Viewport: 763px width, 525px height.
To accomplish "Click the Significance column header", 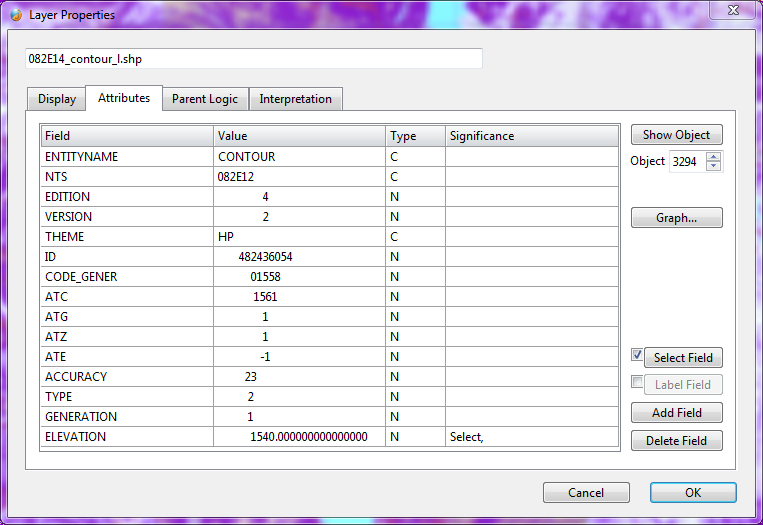I will (x=531, y=135).
